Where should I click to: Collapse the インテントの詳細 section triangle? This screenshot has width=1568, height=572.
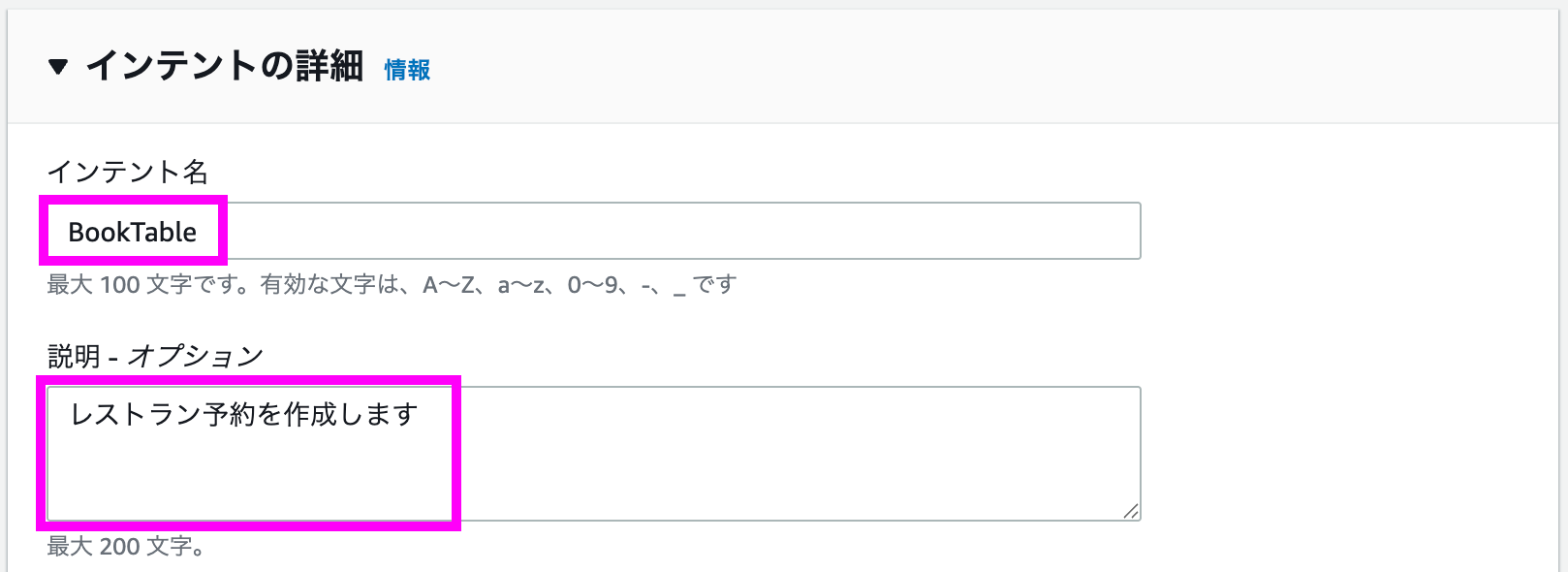point(58,67)
